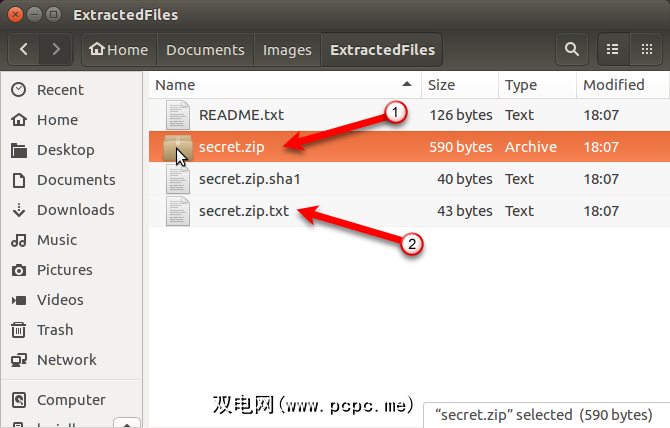Go to Home in the path bar

click(117, 49)
